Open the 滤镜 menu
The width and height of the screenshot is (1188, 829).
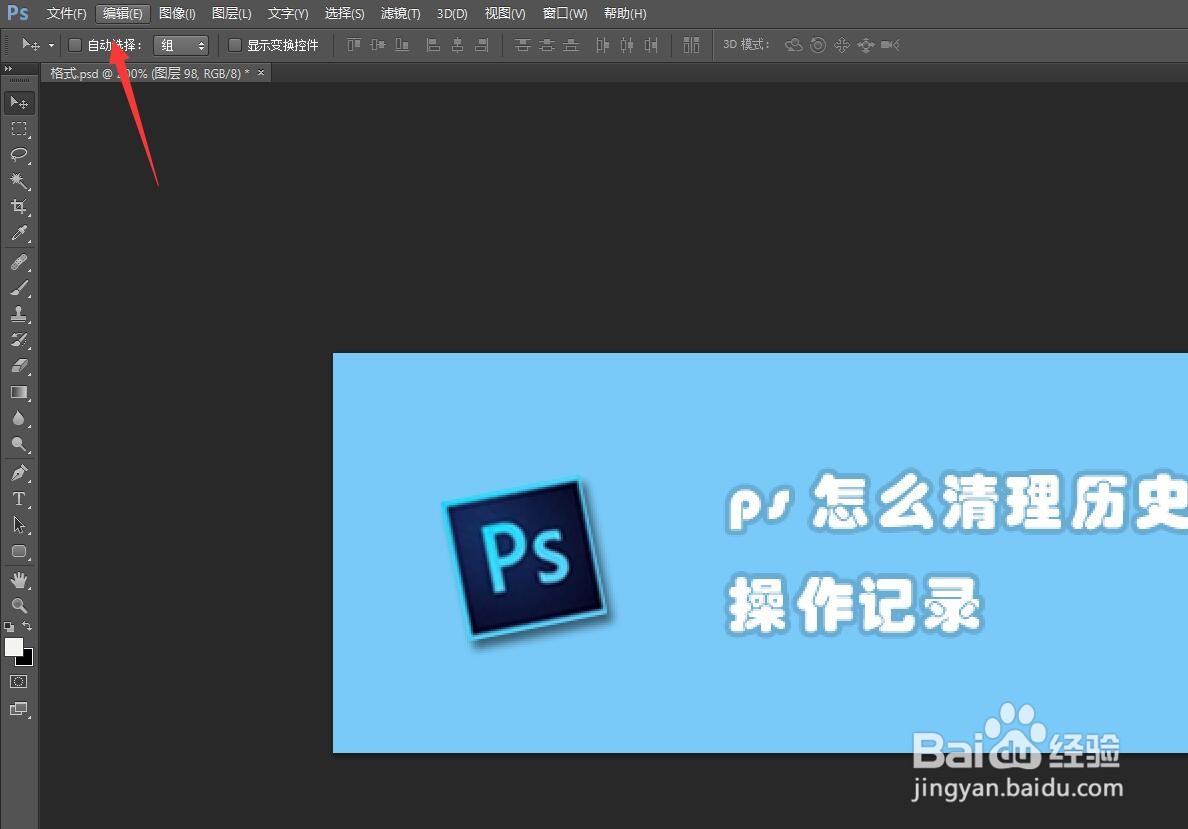tap(400, 13)
